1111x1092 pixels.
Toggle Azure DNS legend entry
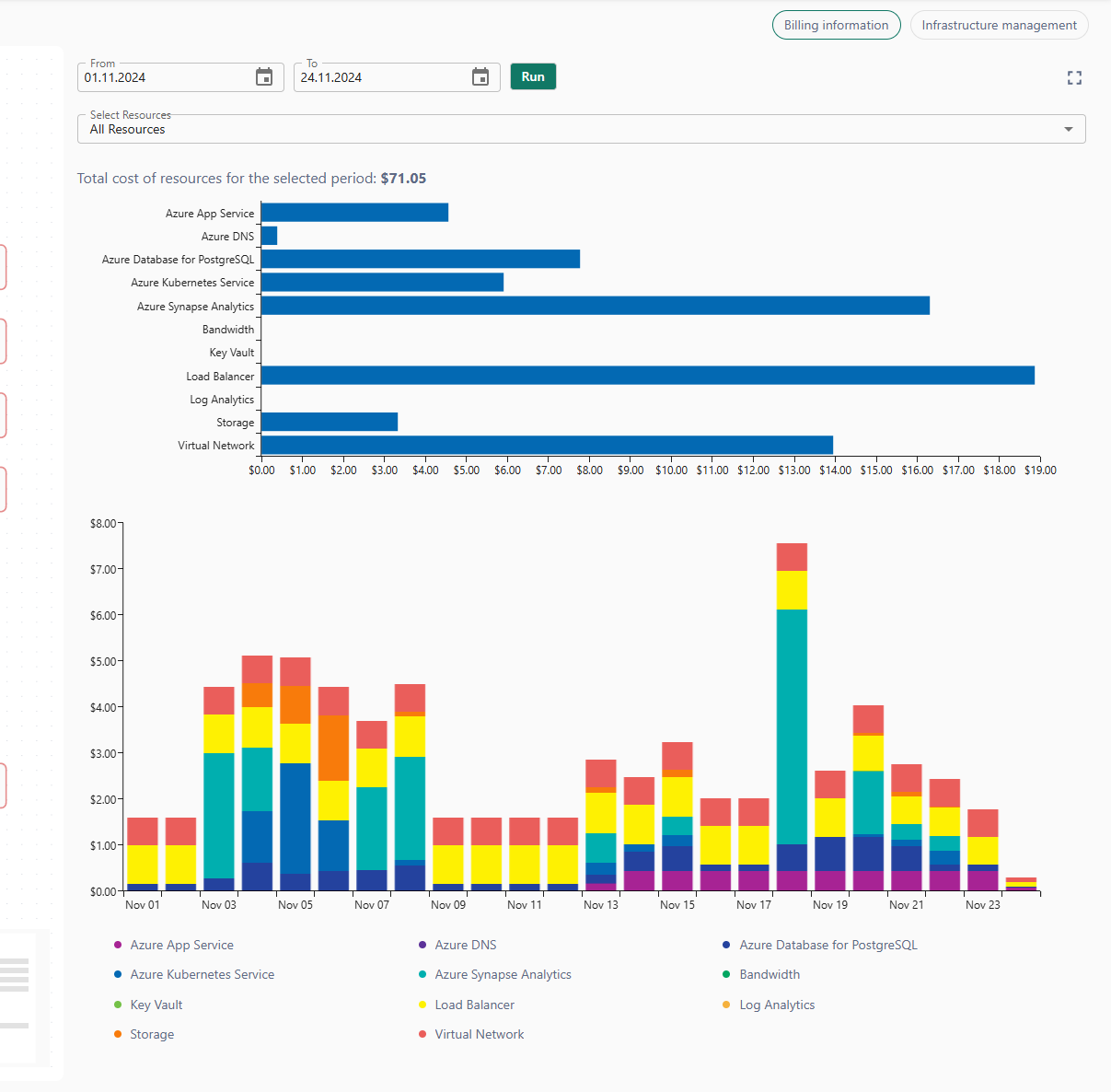[x=457, y=945]
